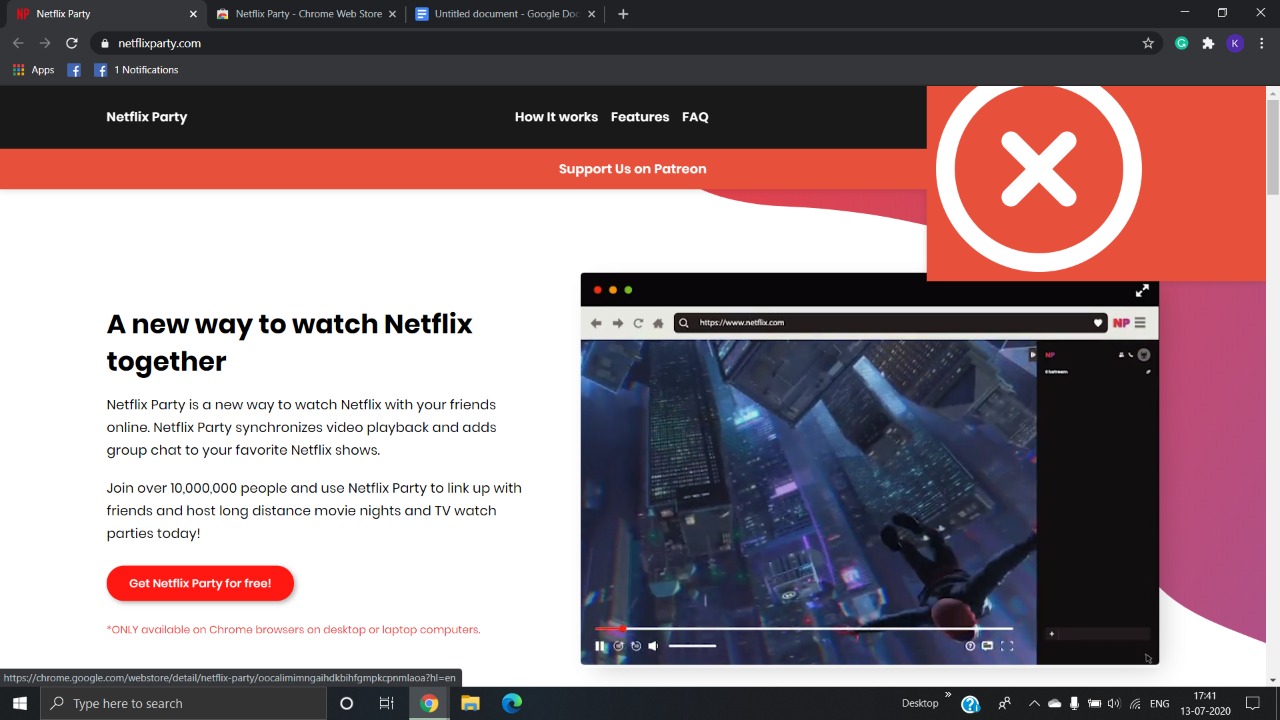Viewport: 1280px width, 720px height.
Task: Open the Extensions puzzle icon
Action: 1208,43
